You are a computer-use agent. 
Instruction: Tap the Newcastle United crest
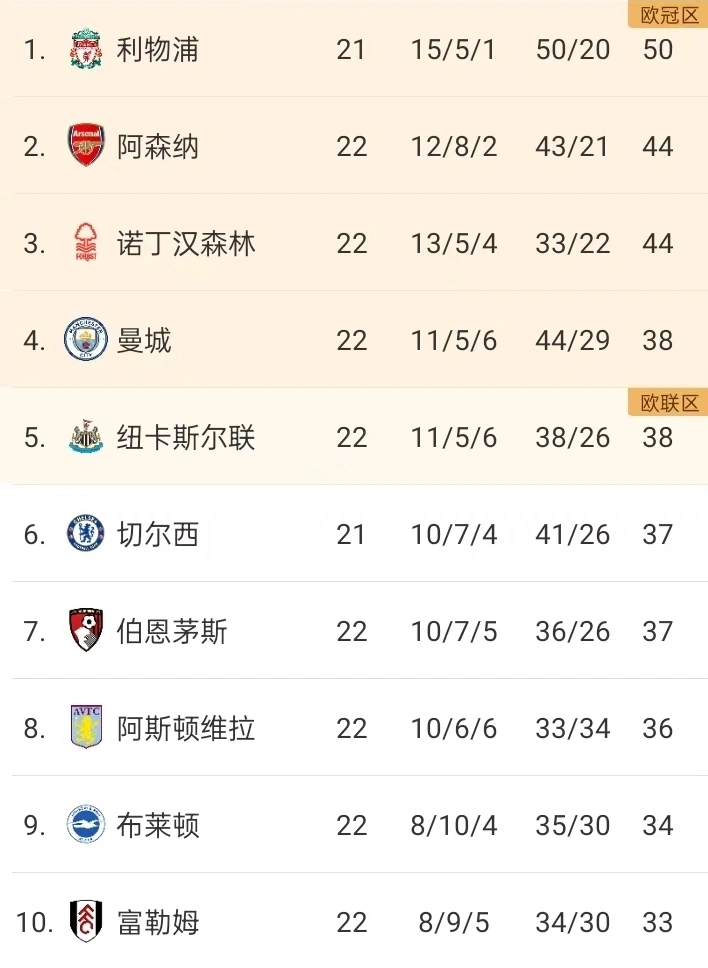(x=86, y=436)
